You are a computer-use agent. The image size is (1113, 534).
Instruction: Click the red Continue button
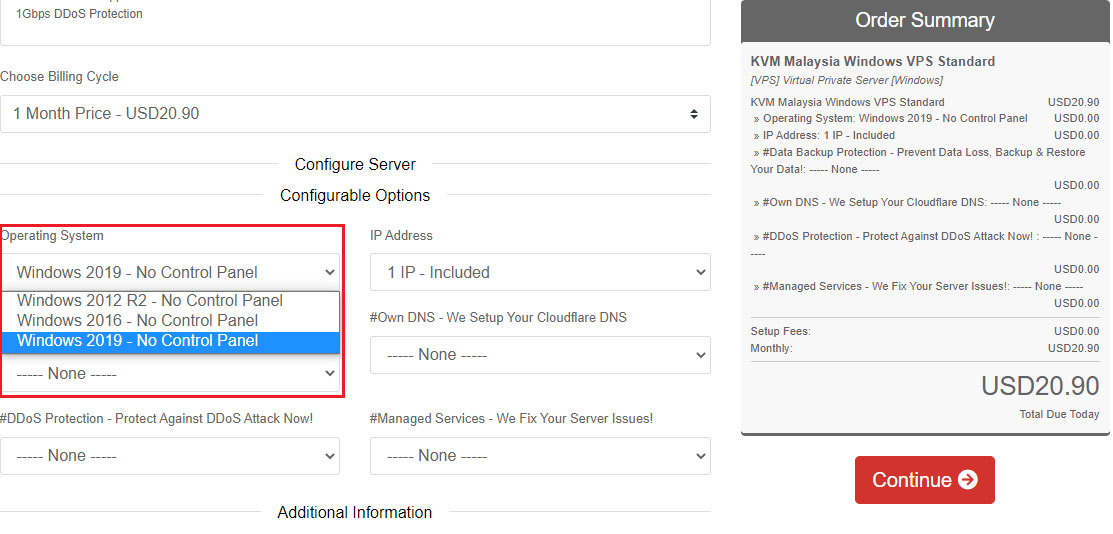(924, 480)
